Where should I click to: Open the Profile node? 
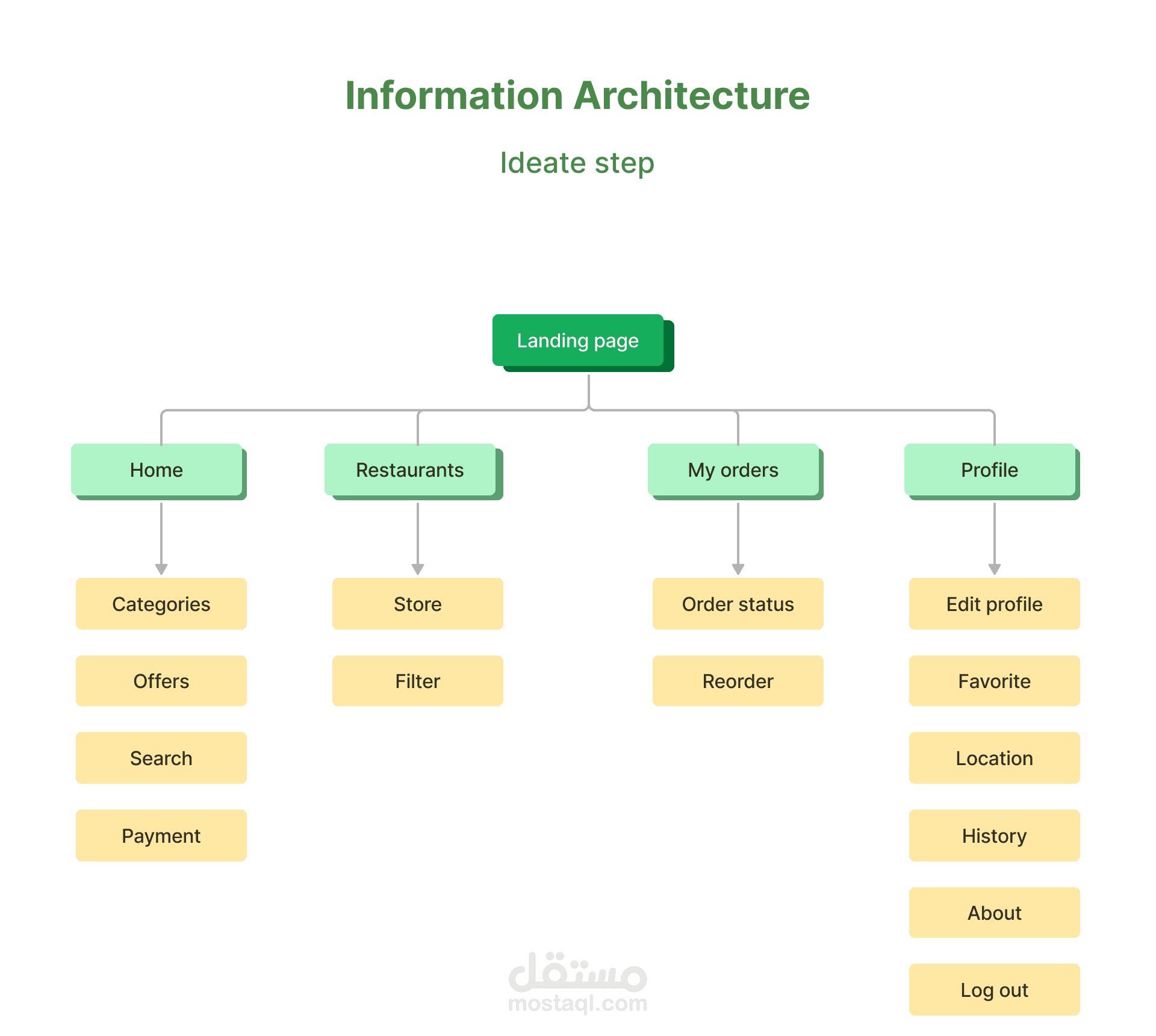990,470
